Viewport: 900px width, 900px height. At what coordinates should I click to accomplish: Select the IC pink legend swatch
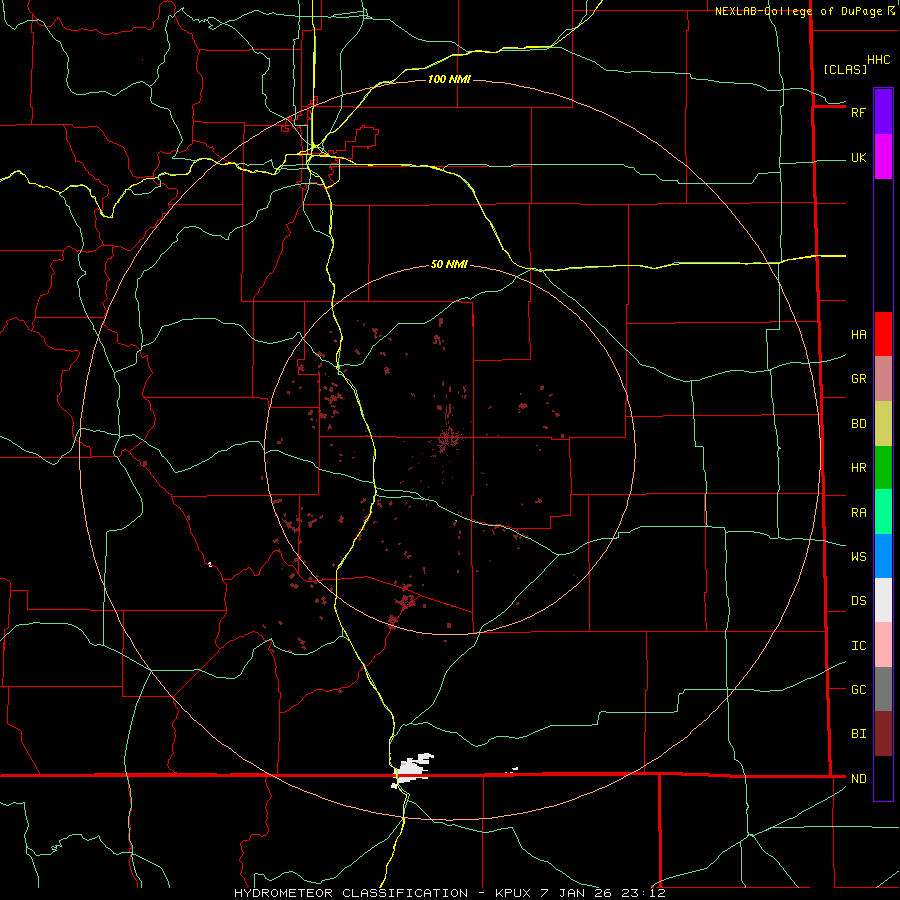click(x=883, y=645)
